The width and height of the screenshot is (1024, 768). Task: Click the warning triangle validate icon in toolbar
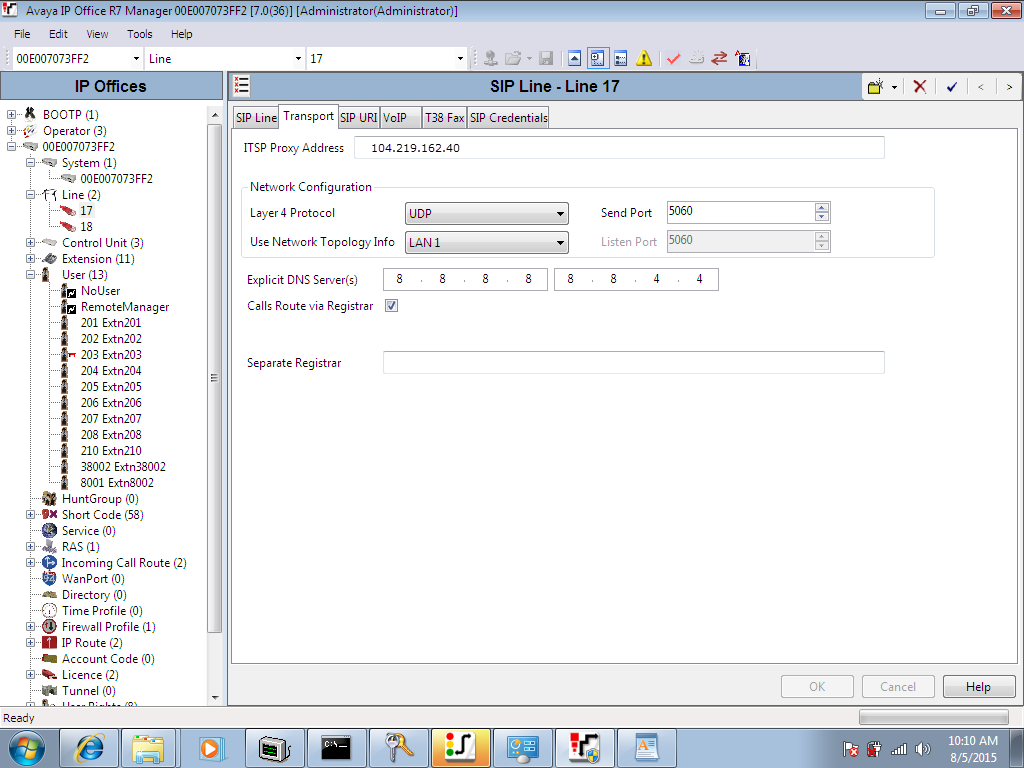point(644,59)
